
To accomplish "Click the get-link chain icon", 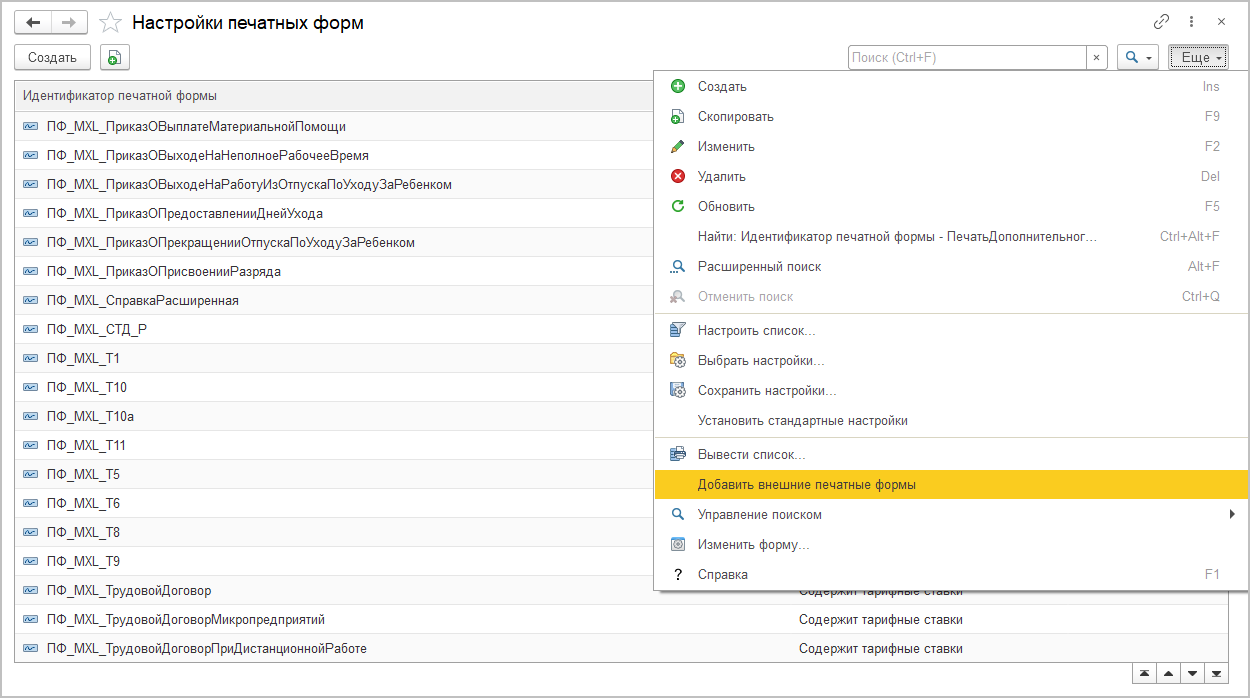I will (x=1161, y=22).
